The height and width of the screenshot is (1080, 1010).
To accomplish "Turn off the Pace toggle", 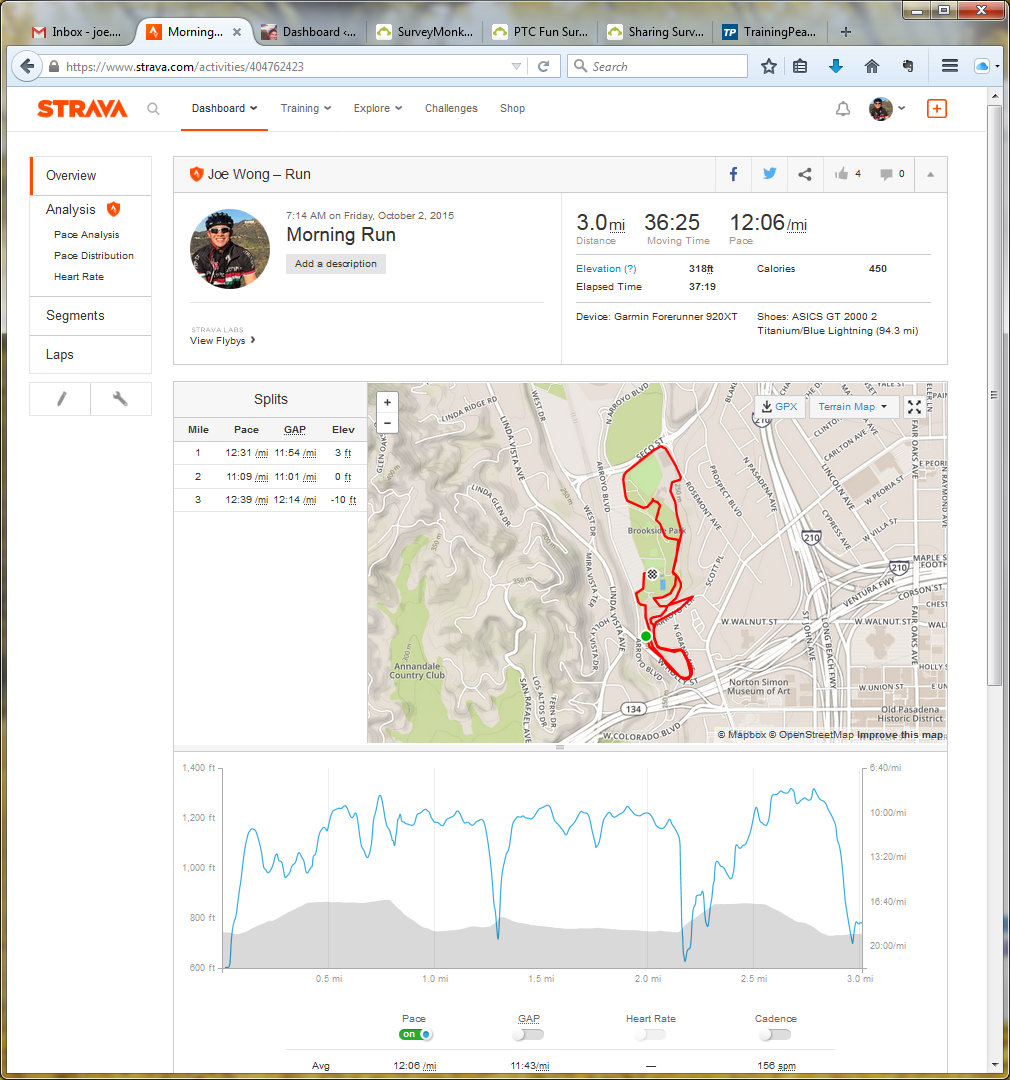I will [x=414, y=1034].
